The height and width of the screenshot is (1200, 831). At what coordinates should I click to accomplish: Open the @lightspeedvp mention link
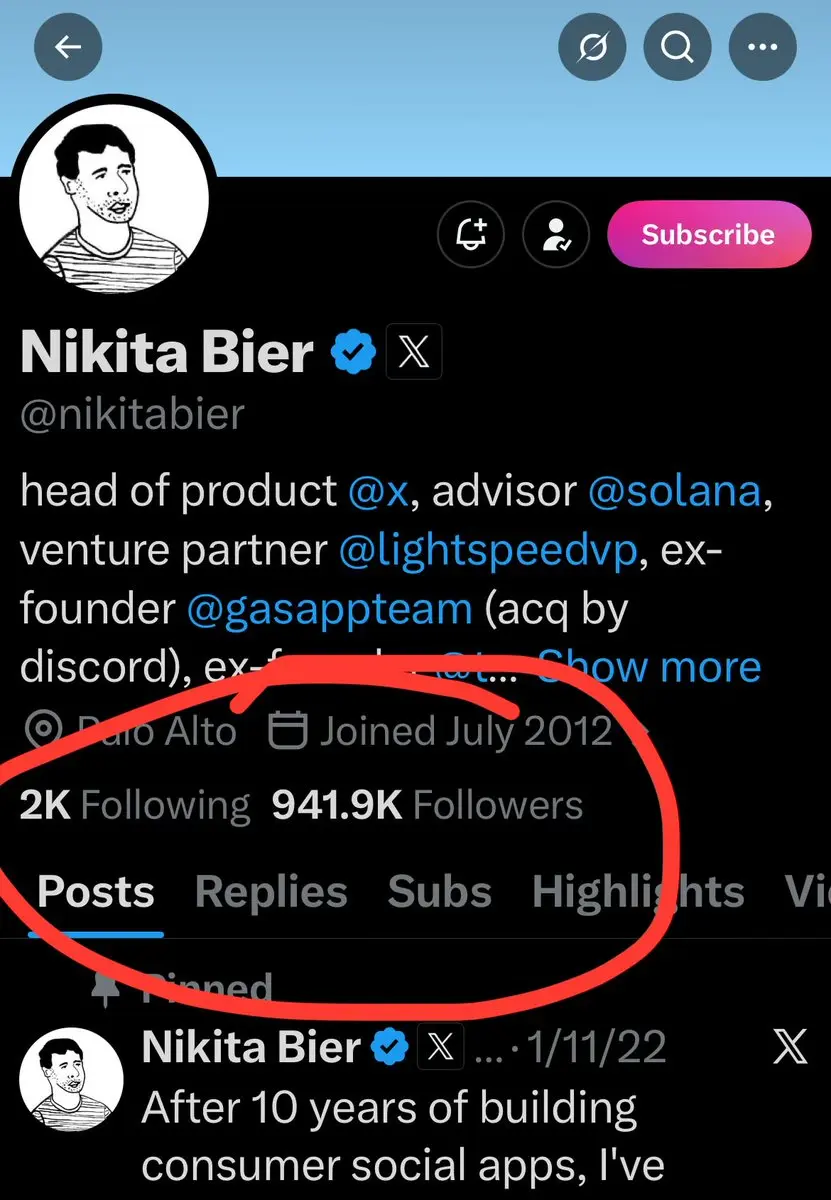[488, 550]
